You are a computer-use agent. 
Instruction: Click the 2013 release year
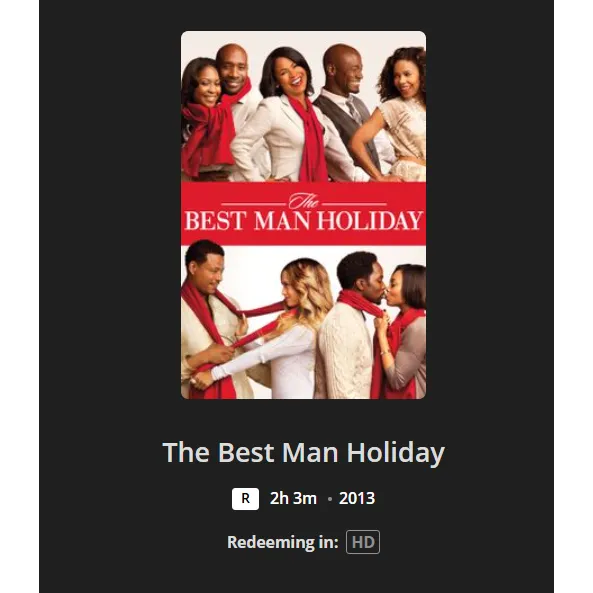coord(357,498)
